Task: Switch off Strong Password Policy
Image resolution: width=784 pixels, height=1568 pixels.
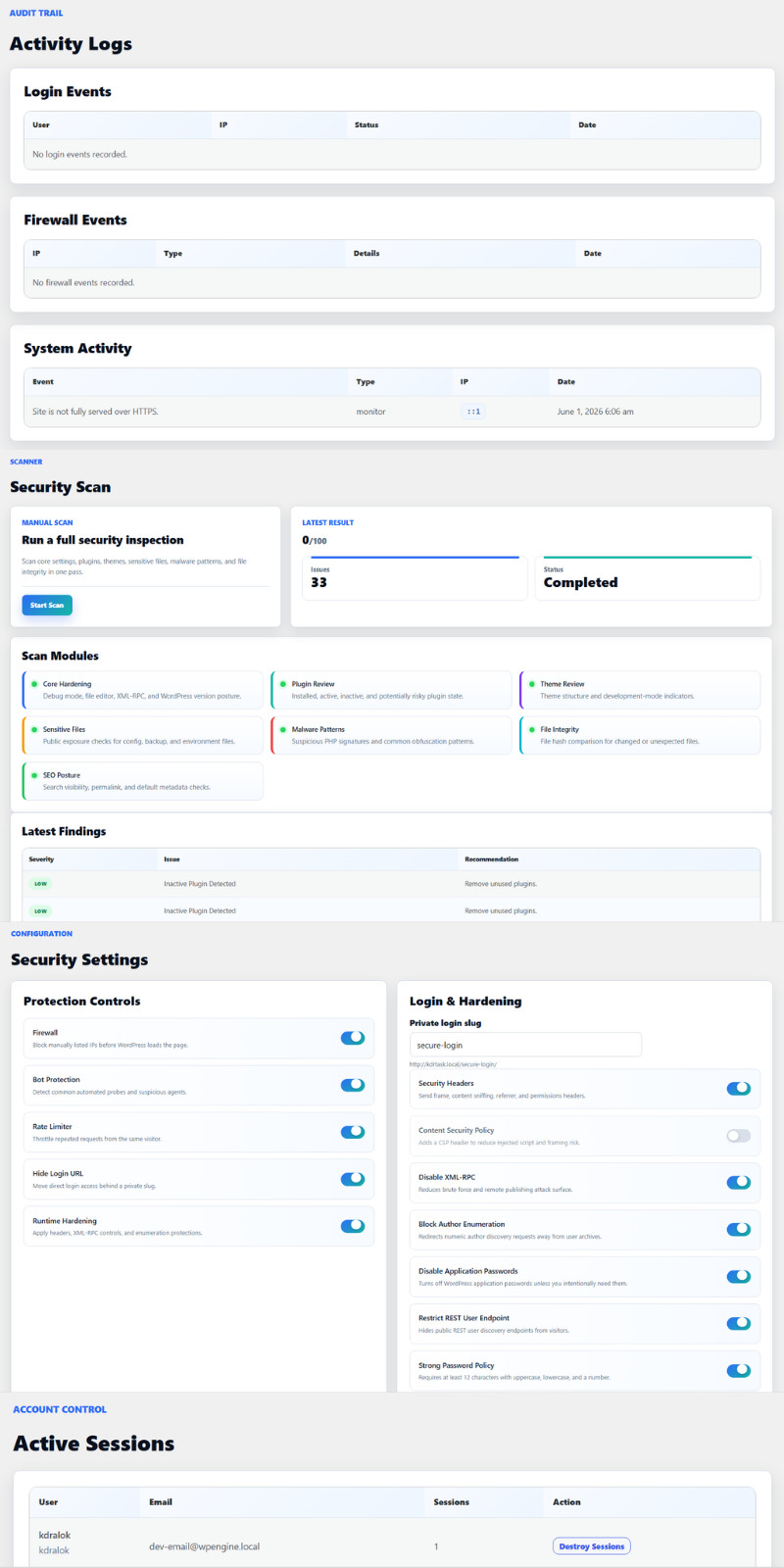Action: click(739, 1370)
